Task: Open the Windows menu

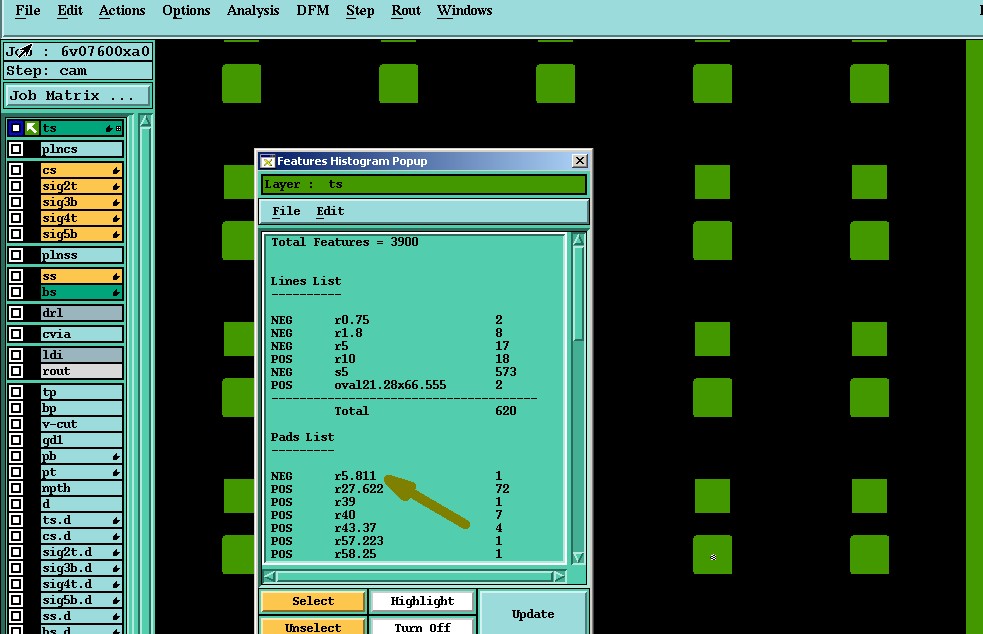Action: pyautogui.click(x=465, y=11)
